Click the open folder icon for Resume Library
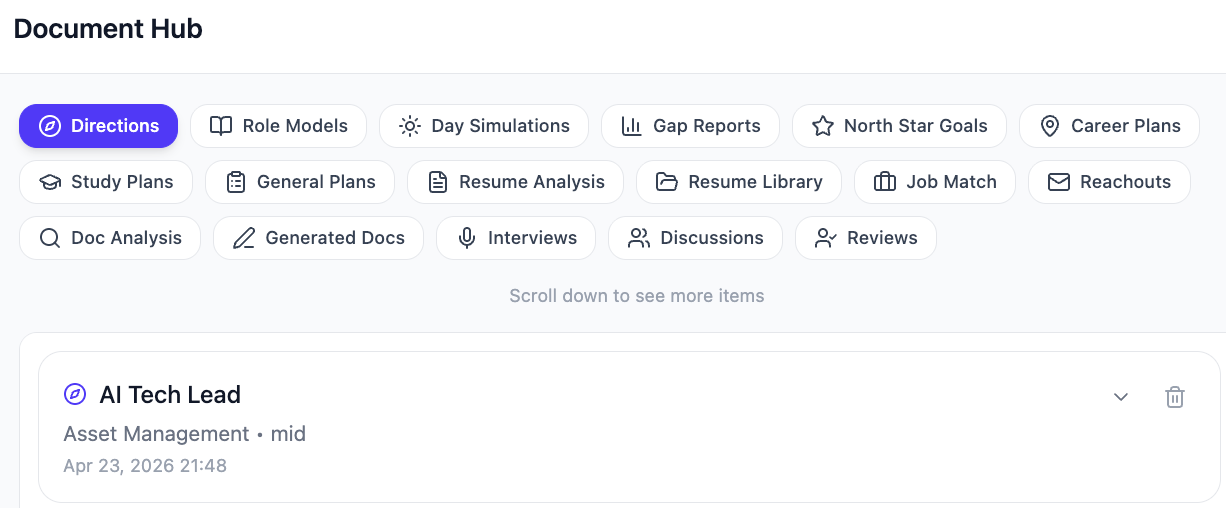1226x508 pixels. coord(667,182)
